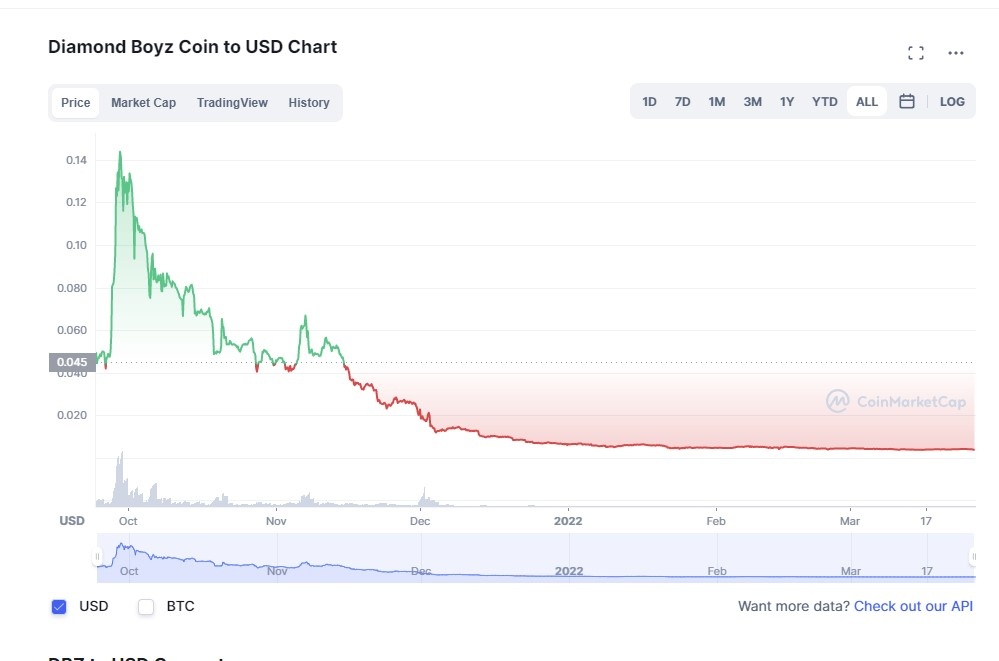Open the fullscreen chart view
999x661 pixels.
(x=916, y=52)
